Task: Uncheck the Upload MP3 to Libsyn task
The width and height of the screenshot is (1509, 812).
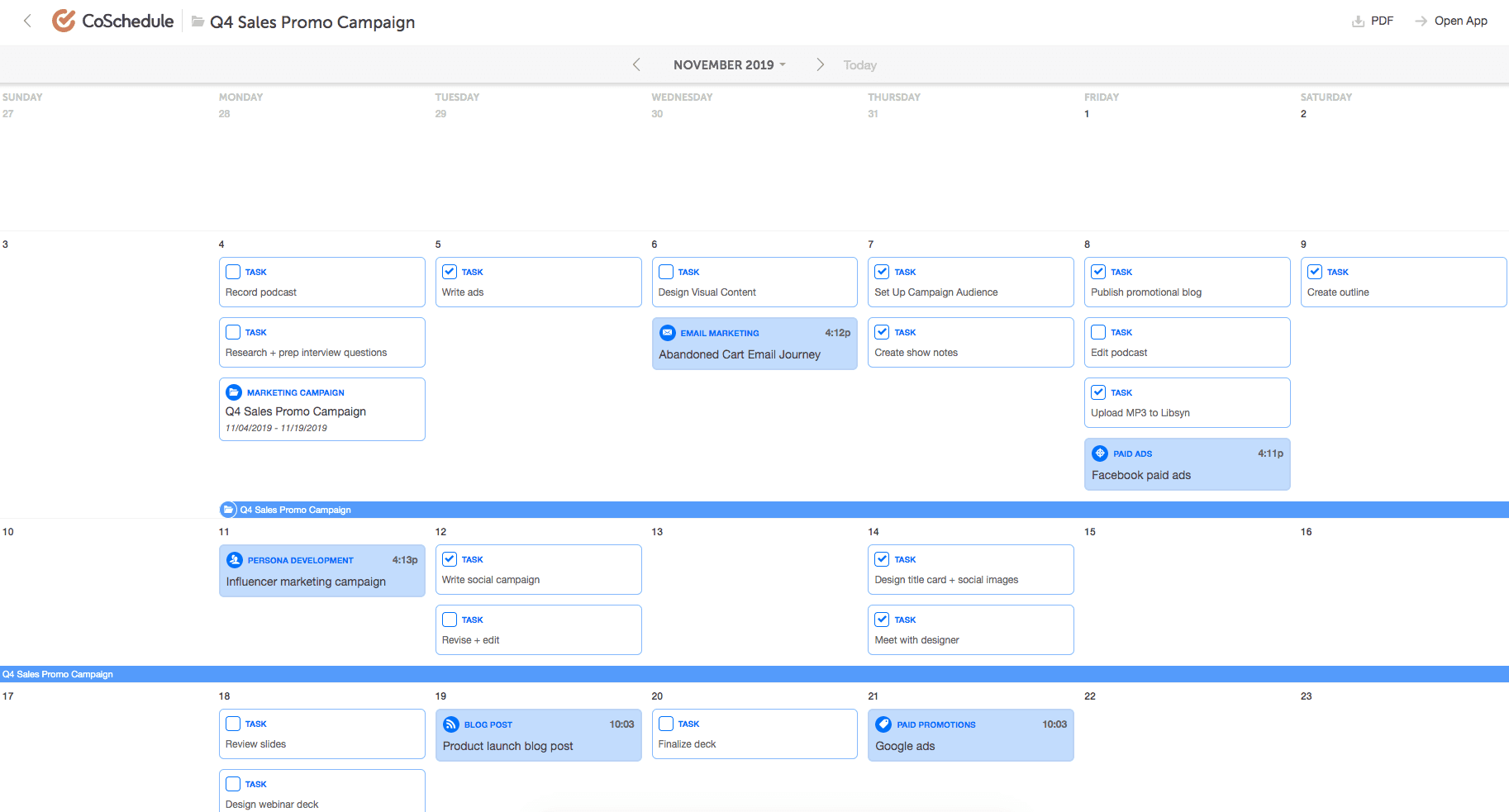Action: click(x=1099, y=392)
